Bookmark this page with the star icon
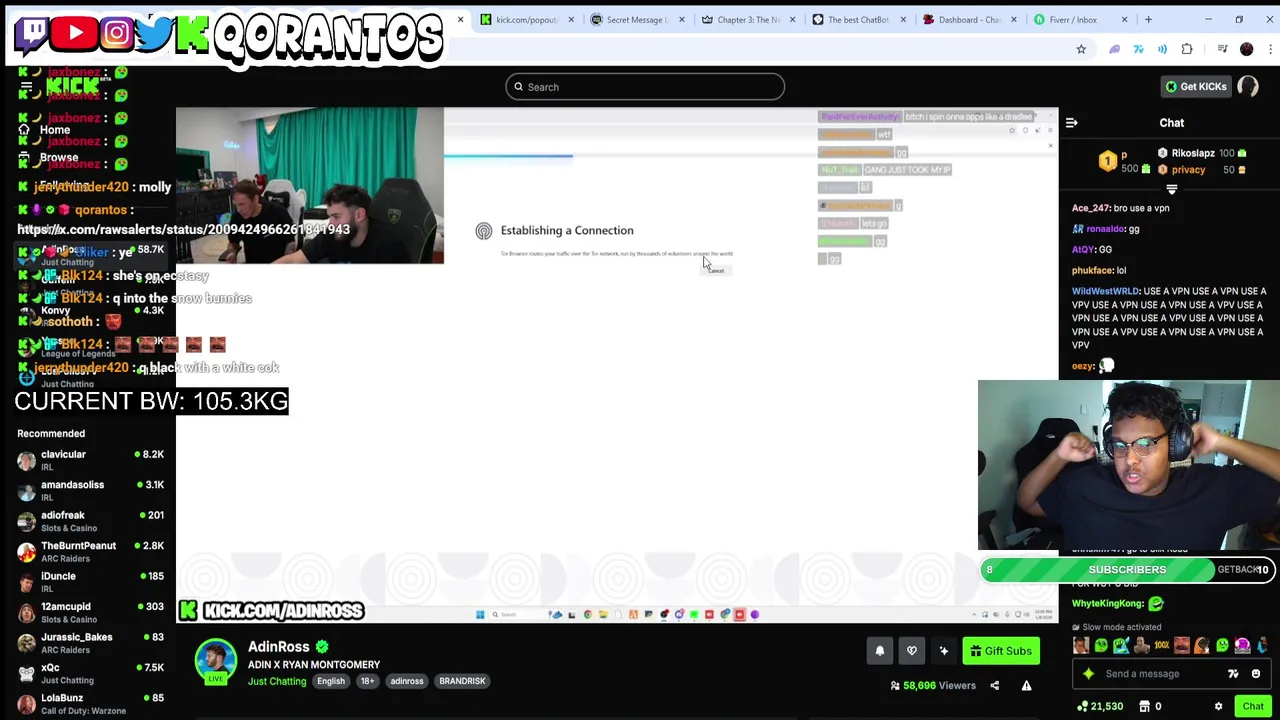The height and width of the screenshot is (720, 1280). click(x=1081, y=49)
